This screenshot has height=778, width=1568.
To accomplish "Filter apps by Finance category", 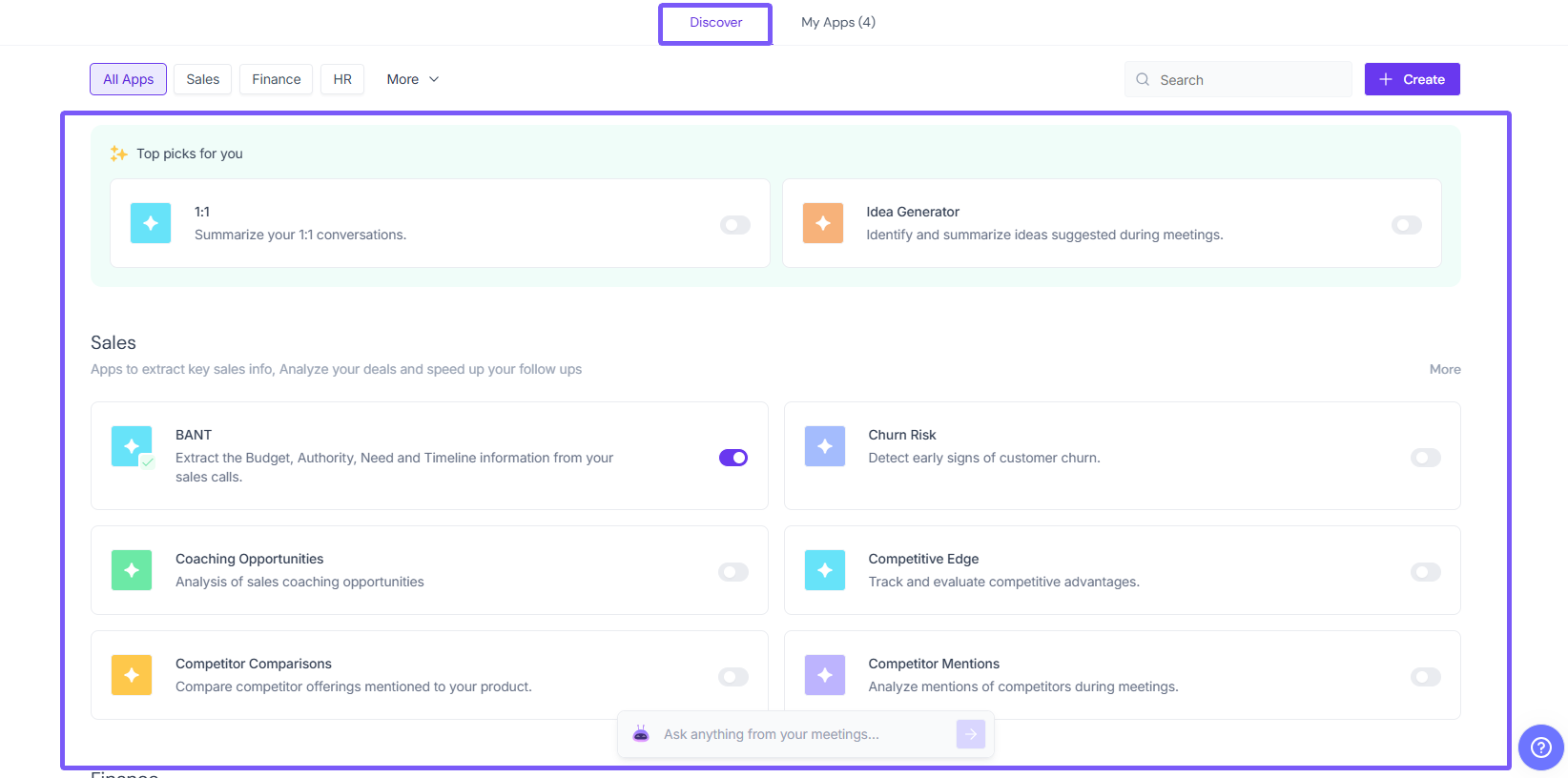I will coord(277,79).
